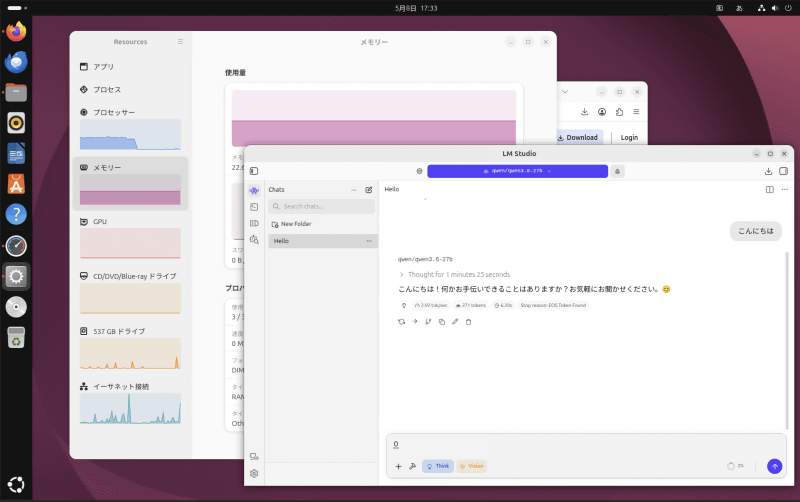The height and width of the screenshot is (502, 800).
Task: Open the Chats panel options ellipsis
Action: tap(354, 190)
